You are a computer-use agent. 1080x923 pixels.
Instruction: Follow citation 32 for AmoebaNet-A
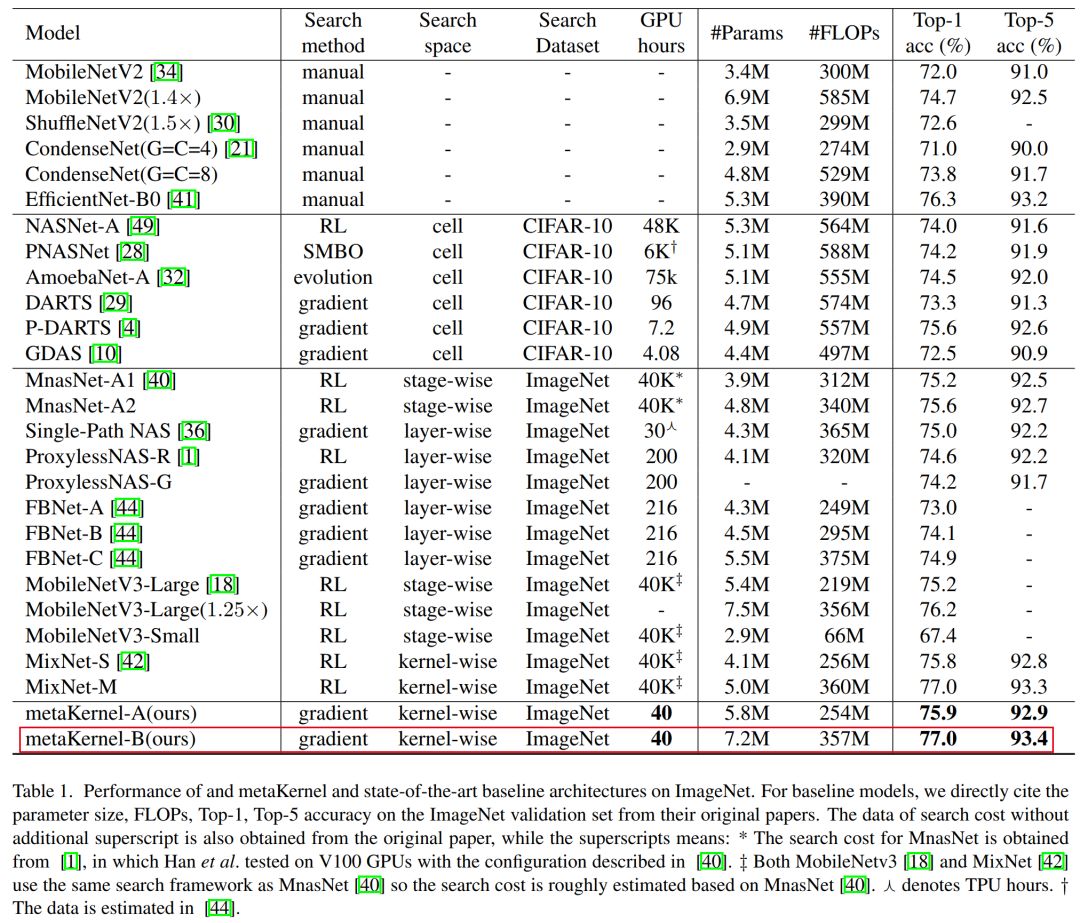click(174, 277)
